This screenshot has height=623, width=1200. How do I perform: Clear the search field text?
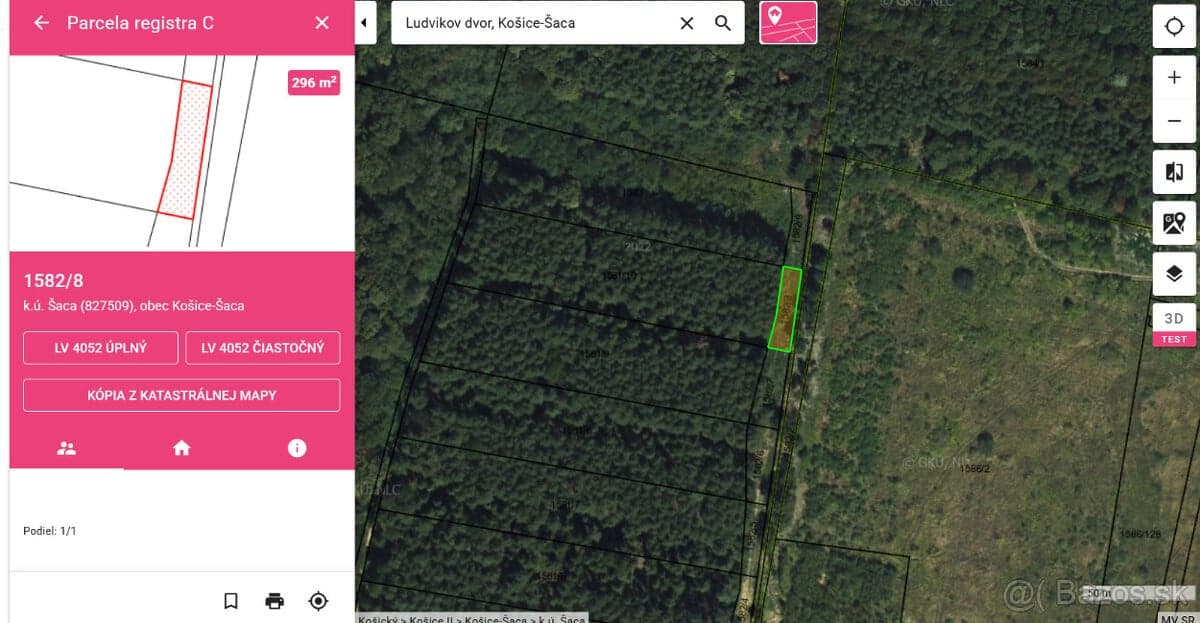pyautogui.click(x=687, y=23)
